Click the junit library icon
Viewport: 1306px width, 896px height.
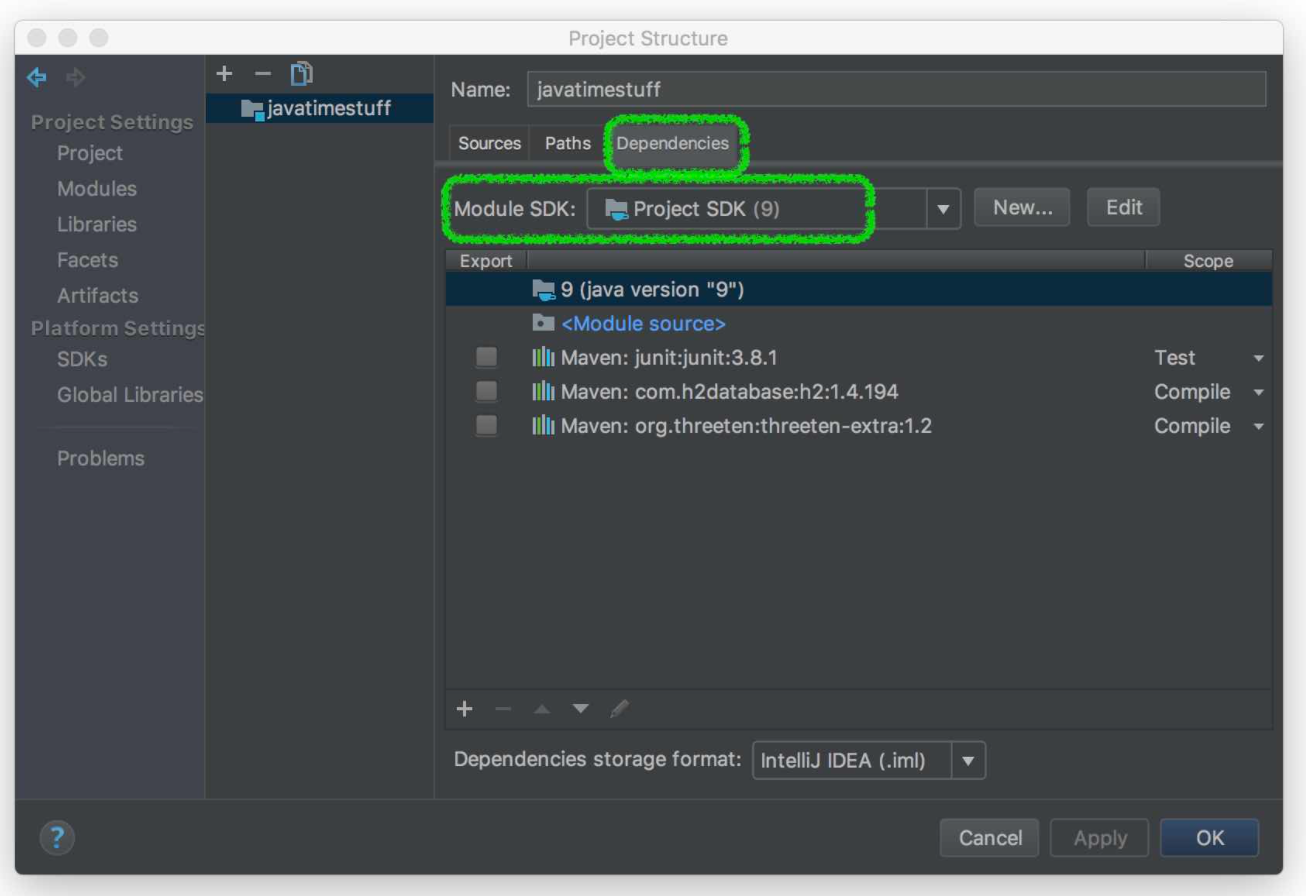point(543,358)
